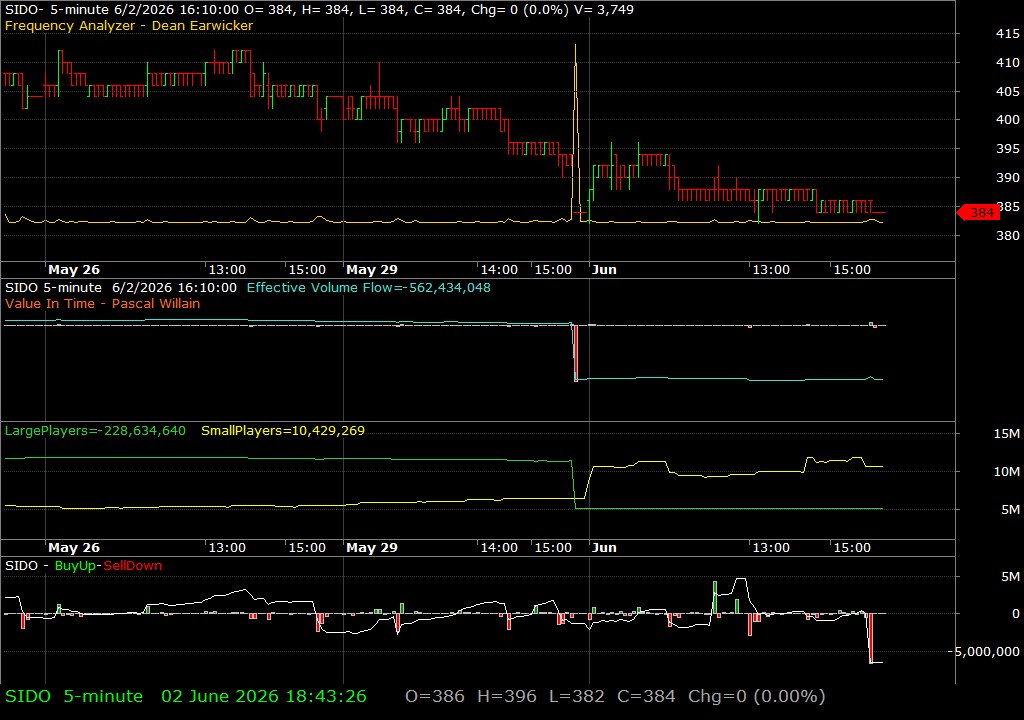
Task: Click the 0 label on BuyUp axis
Action: [1016, 614]
